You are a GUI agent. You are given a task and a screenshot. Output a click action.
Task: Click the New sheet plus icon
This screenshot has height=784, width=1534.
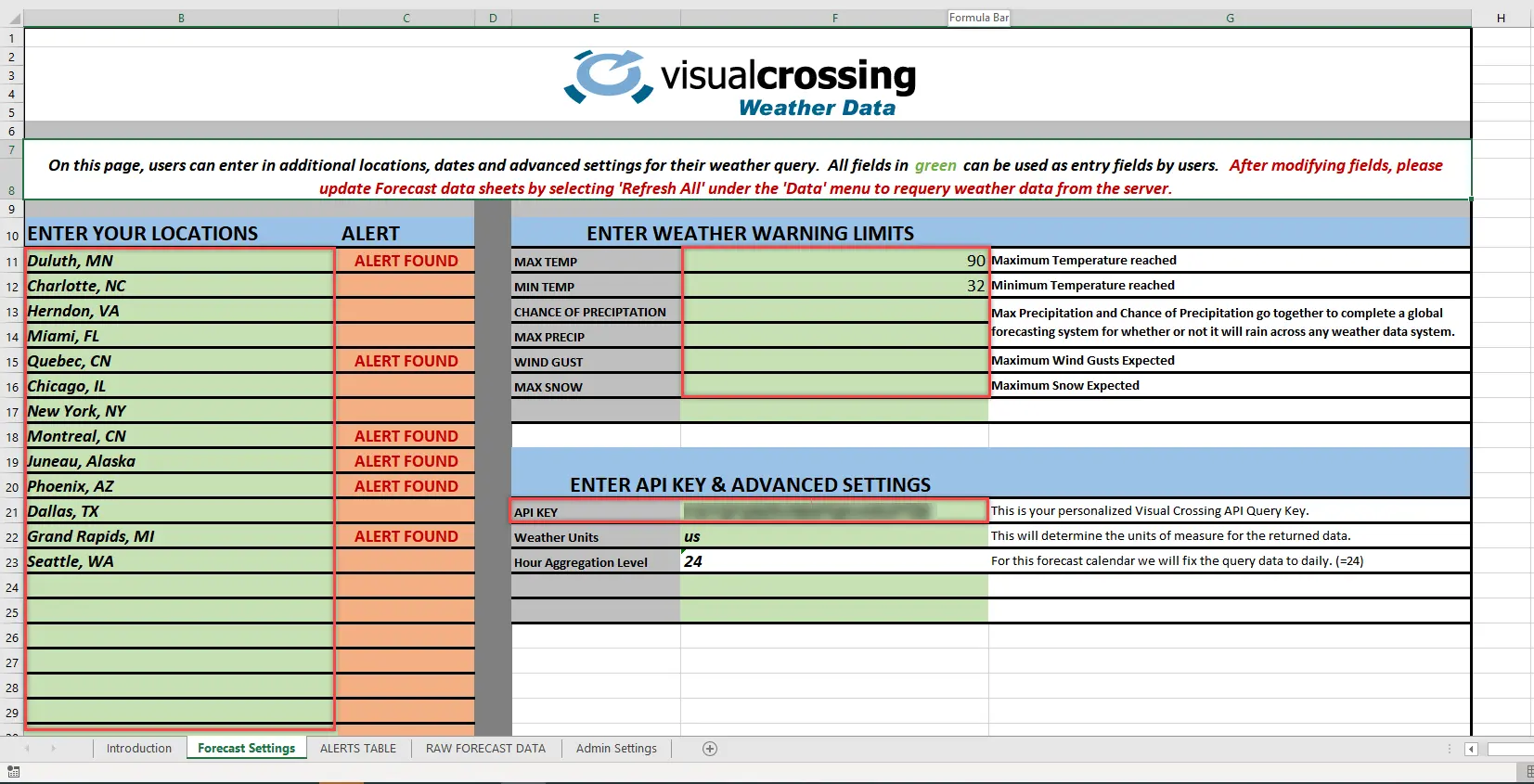710,749
